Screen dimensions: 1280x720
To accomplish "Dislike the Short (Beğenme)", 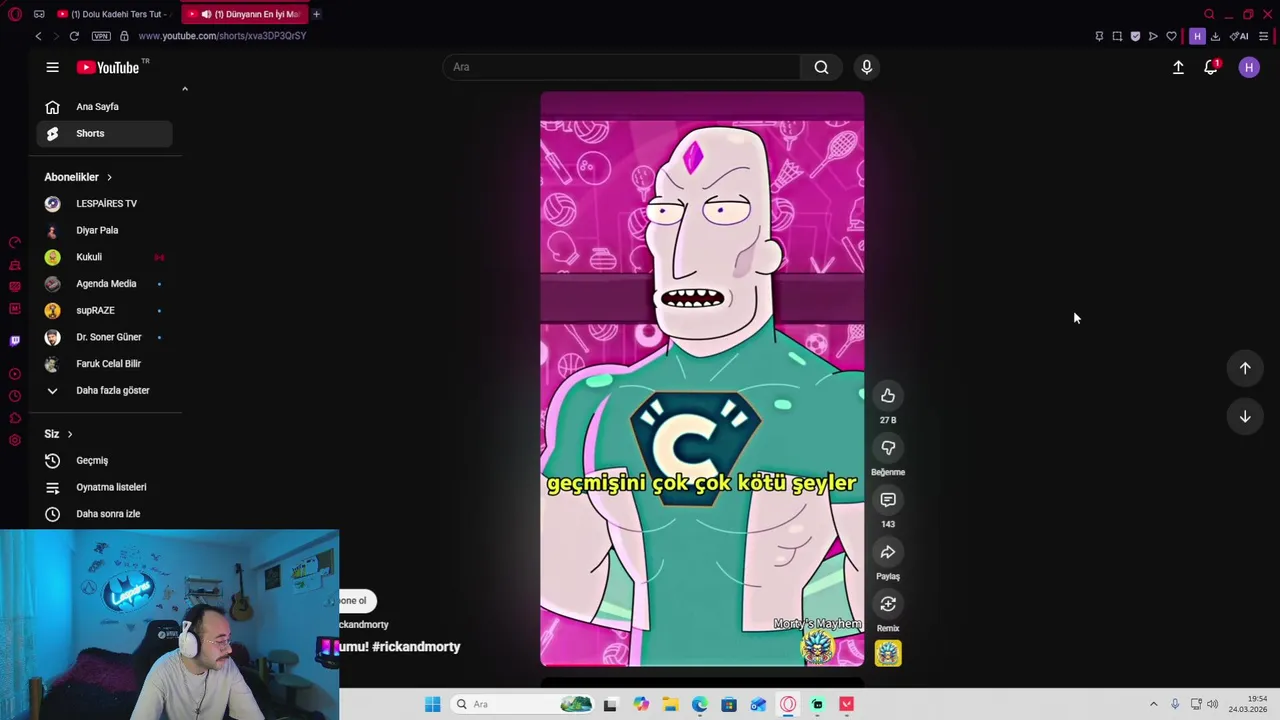I will point(888,448).
